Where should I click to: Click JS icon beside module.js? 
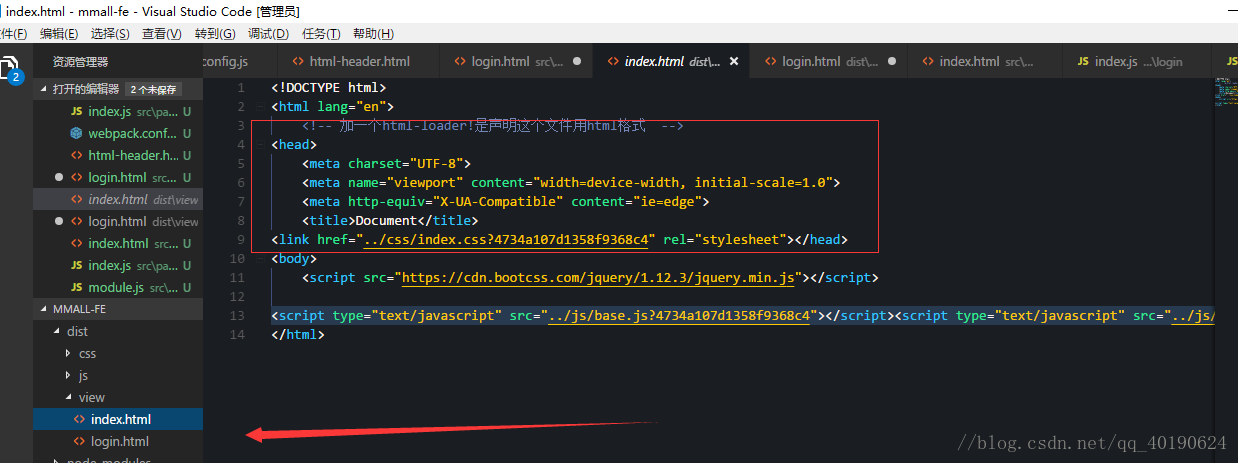click(x=77, y=287)
